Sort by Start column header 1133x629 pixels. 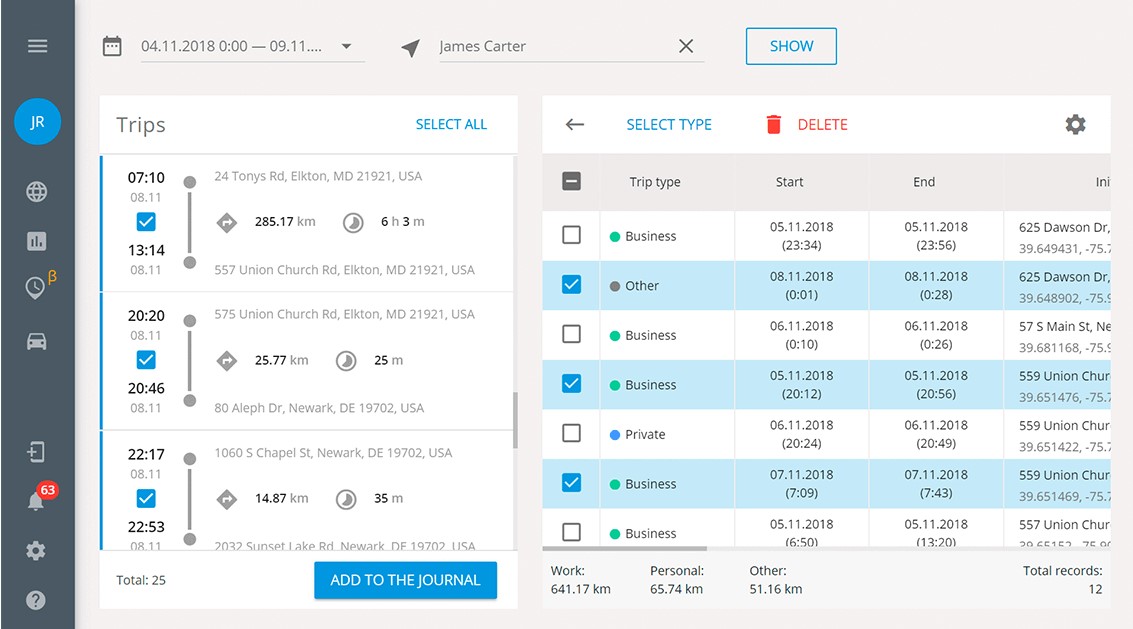pos(789,182)
